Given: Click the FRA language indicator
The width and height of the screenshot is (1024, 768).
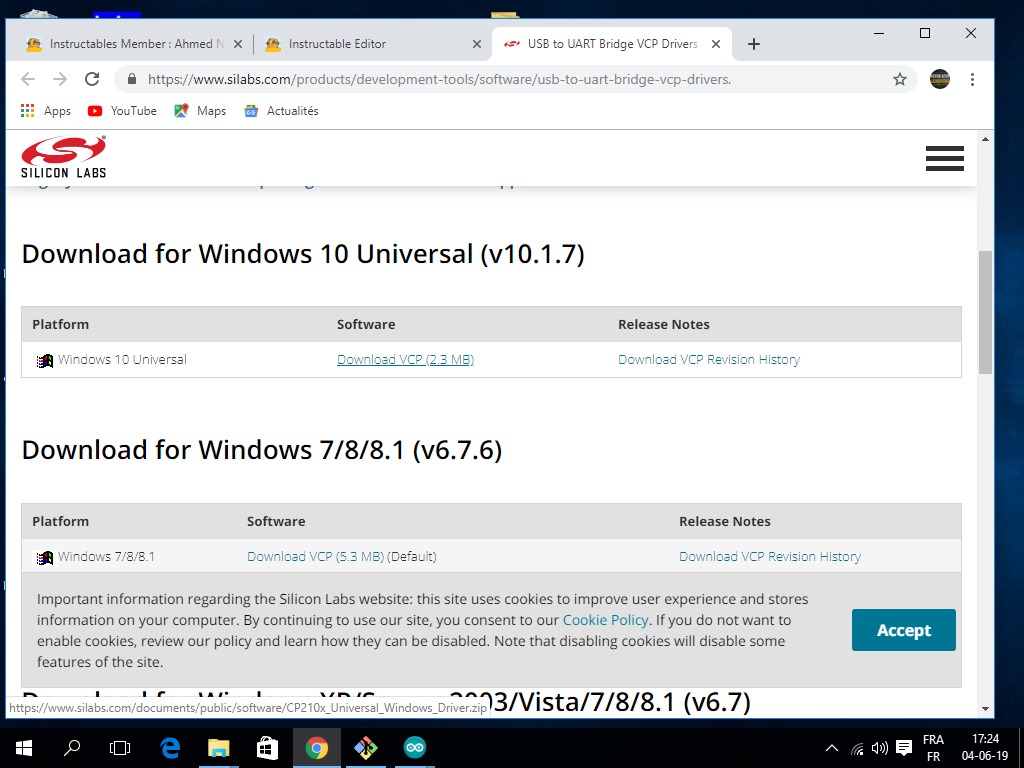Looking at the screenshot, I should point(933,748).
